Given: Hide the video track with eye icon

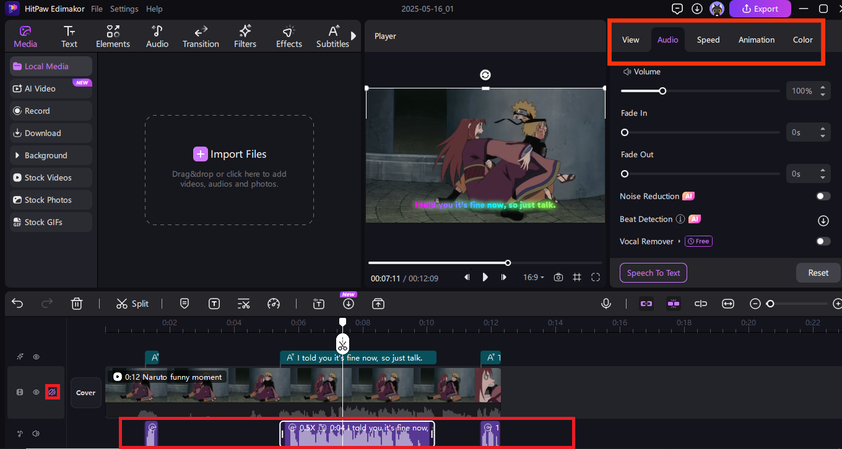Looking at the screenshot, I should coord(36,392).
